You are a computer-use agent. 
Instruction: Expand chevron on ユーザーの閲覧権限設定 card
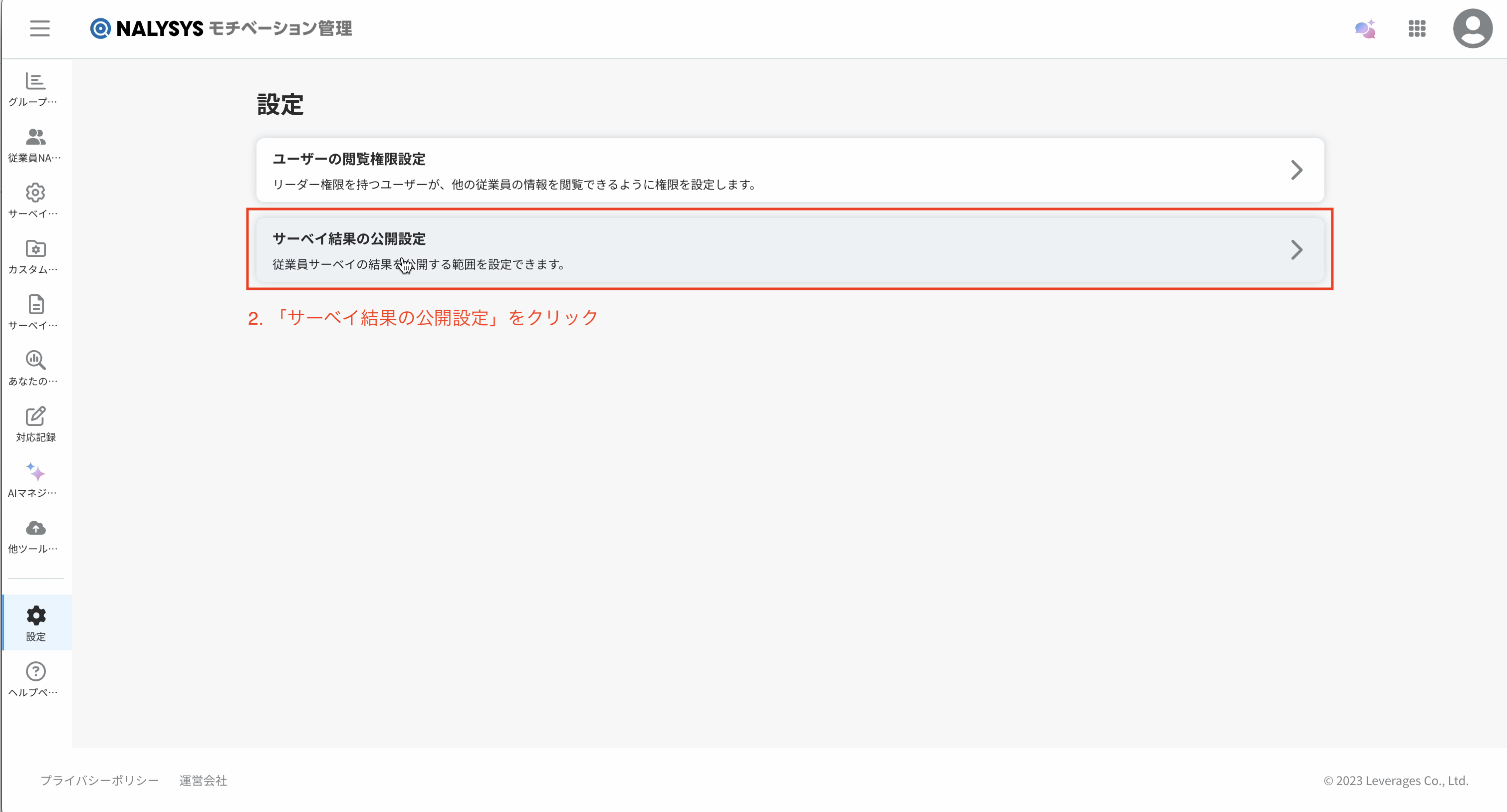point(1296,170)
